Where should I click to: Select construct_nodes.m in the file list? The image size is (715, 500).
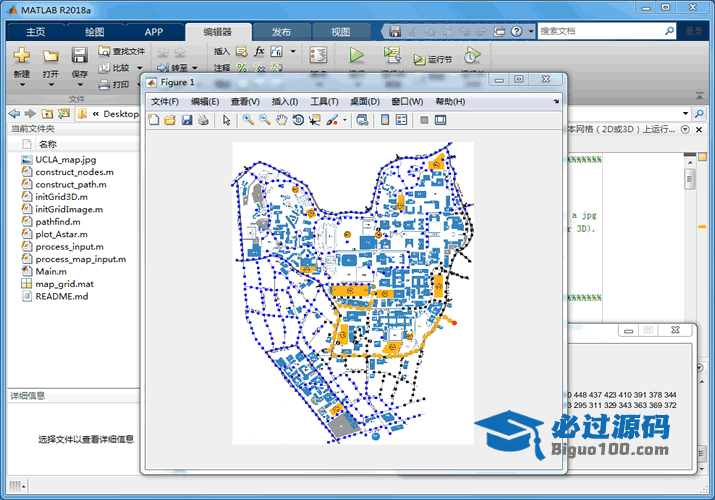74,172
